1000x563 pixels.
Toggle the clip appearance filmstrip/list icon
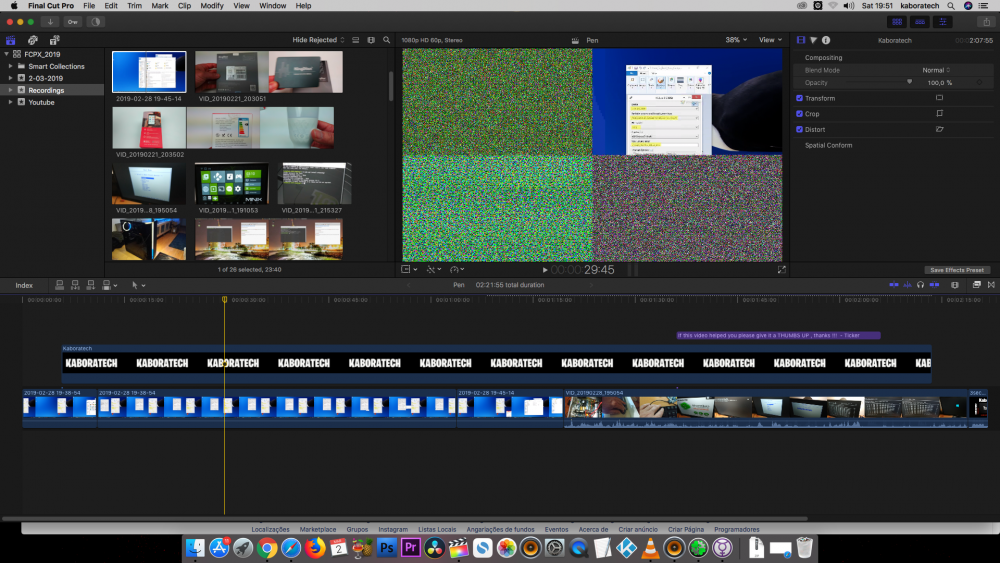coord(356,40)
